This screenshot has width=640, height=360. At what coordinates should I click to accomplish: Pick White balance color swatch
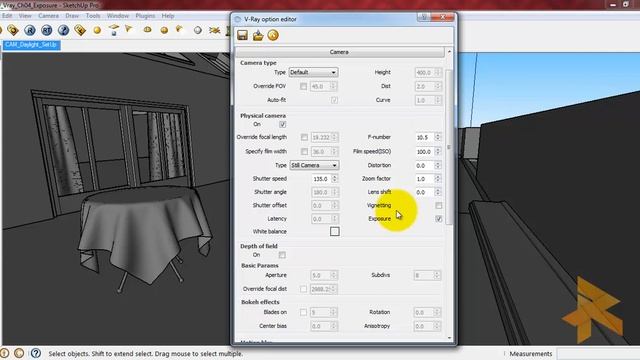335,231
